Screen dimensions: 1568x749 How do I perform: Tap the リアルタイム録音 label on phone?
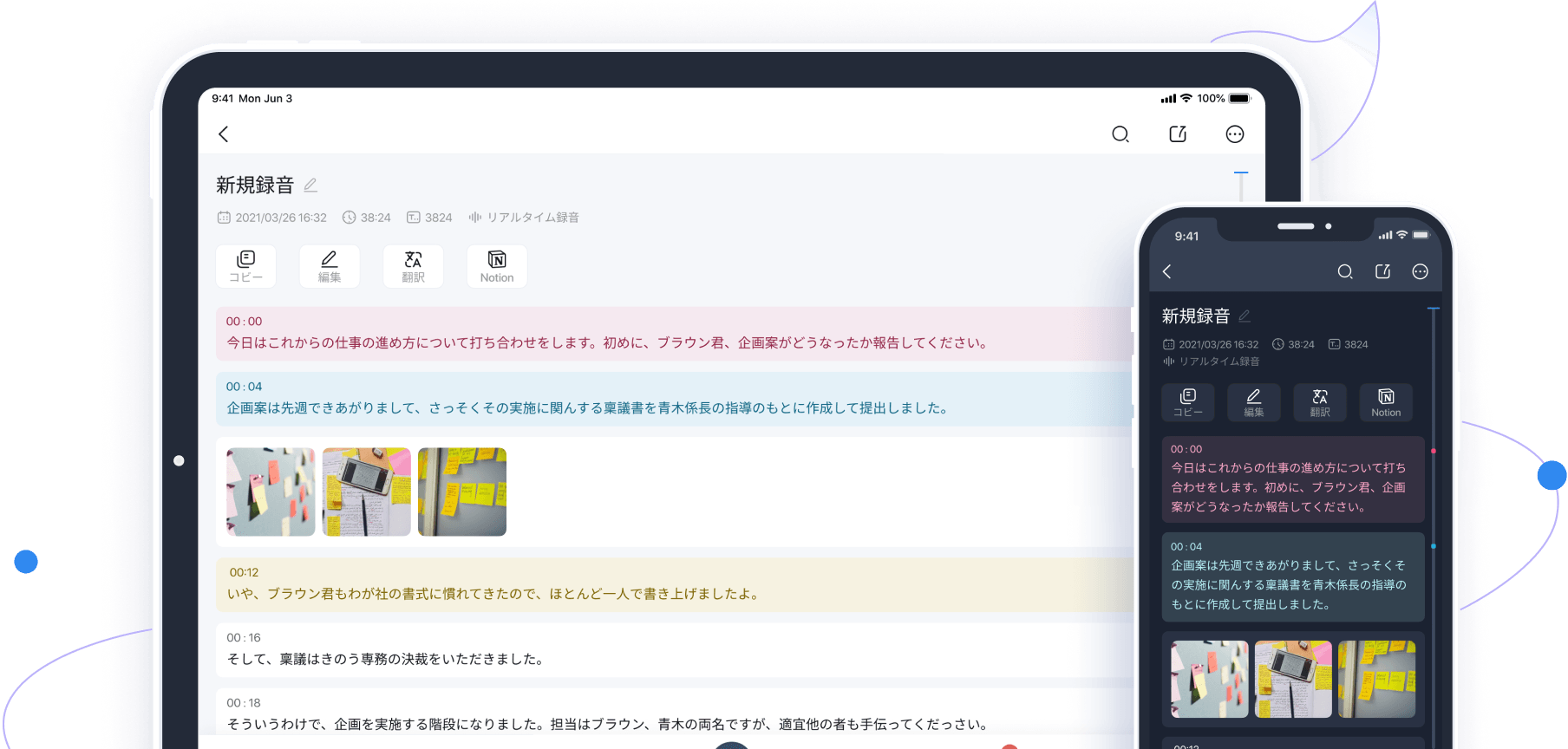pos(1218,361)
